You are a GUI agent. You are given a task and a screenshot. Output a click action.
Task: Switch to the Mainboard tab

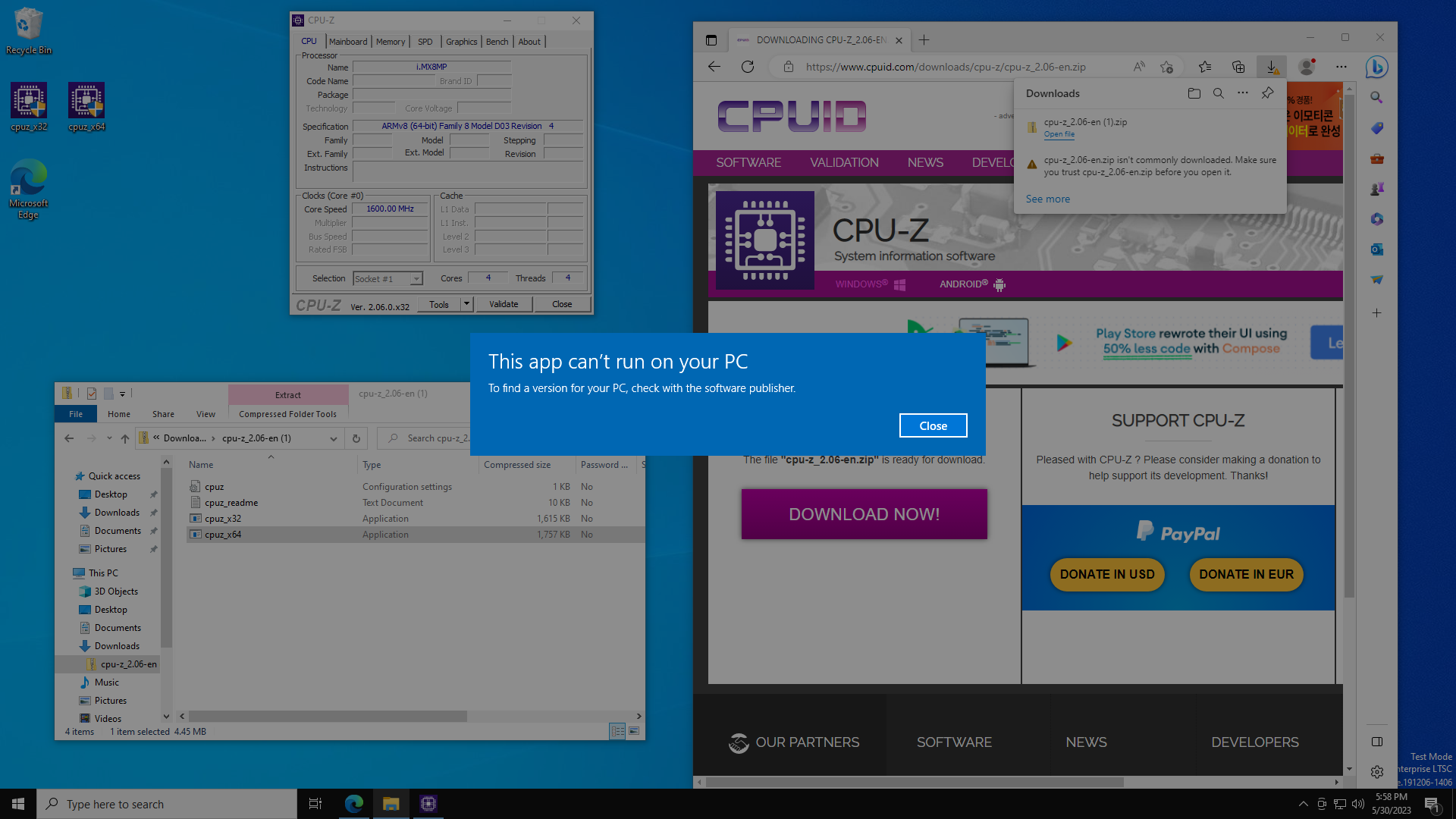click(x=348, y=42)
